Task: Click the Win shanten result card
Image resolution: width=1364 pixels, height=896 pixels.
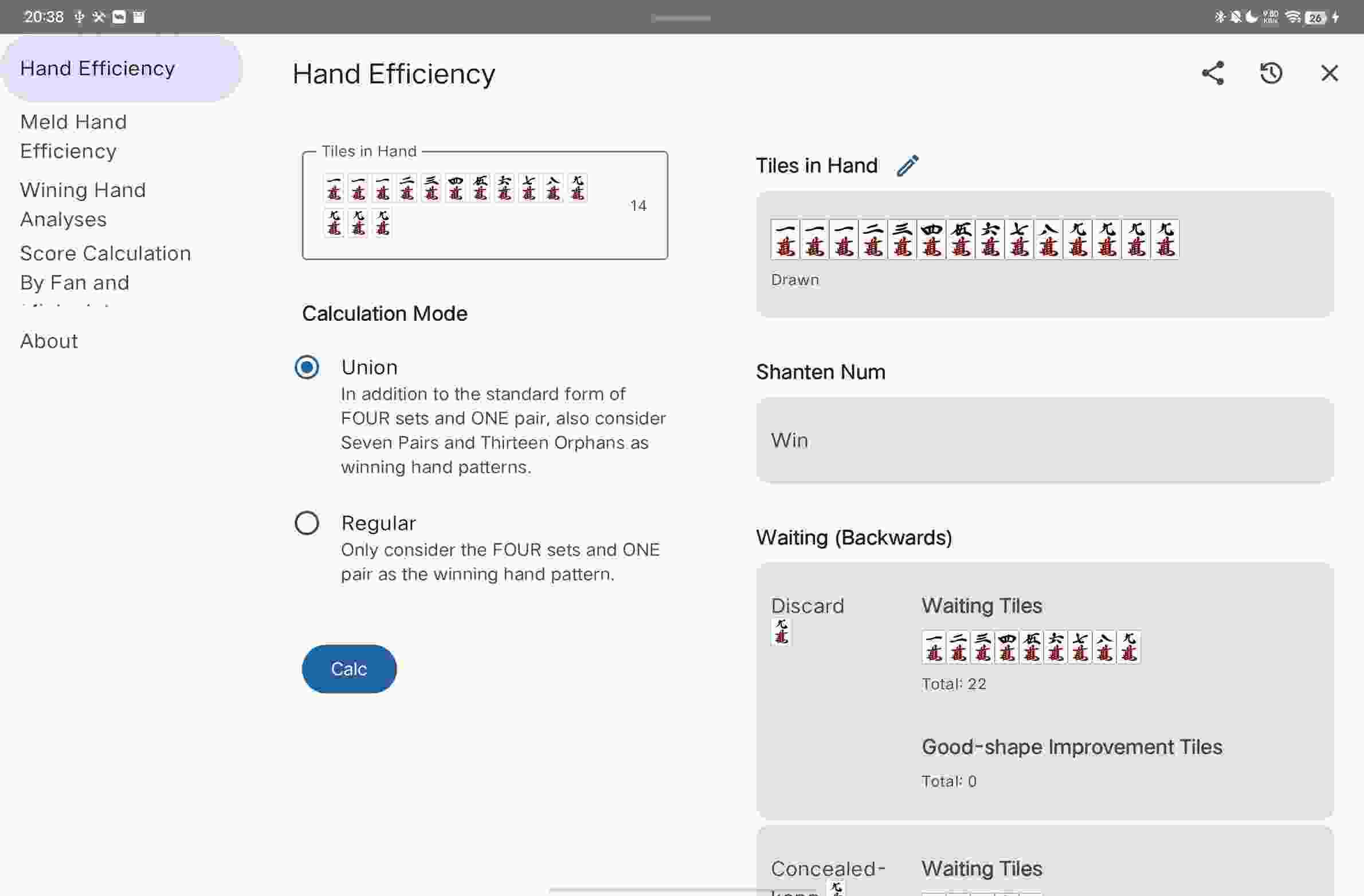Action: [x=1044, y=440]
